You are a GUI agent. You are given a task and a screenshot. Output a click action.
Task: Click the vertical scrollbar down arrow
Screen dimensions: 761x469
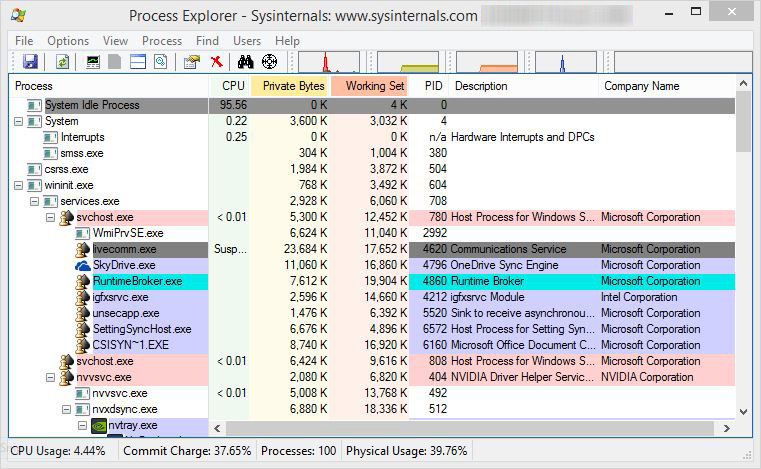744,412
